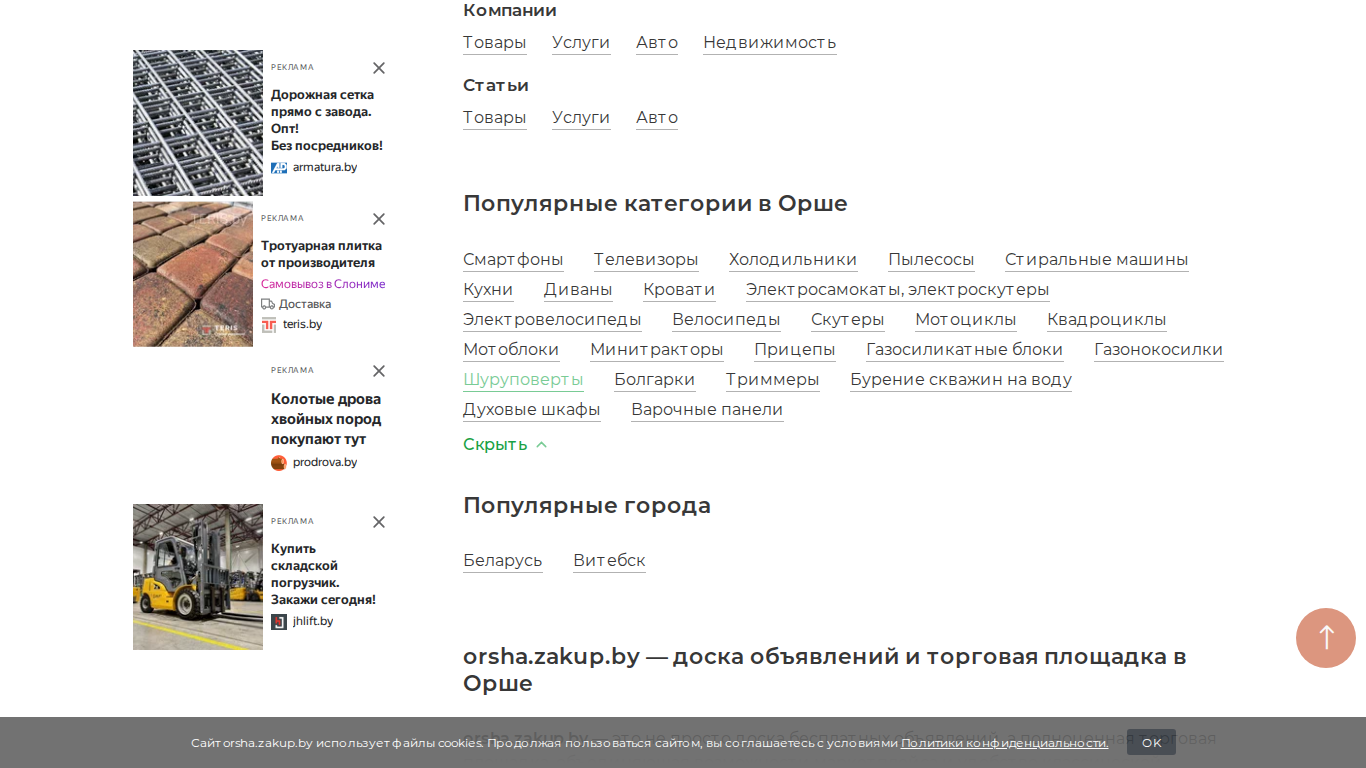Select the Кровати category
Image resolution: width=1366 pixels, height=768 pixels.
679,290
